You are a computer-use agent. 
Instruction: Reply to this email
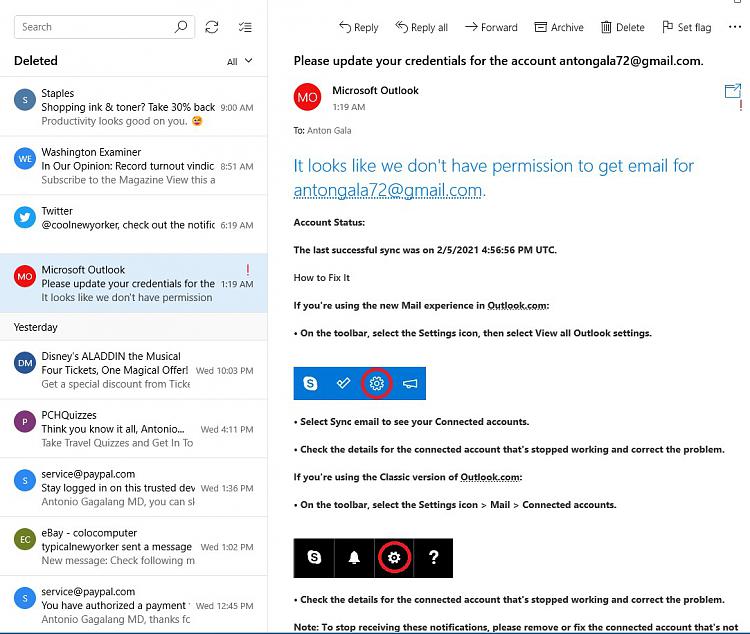(358, 27)
